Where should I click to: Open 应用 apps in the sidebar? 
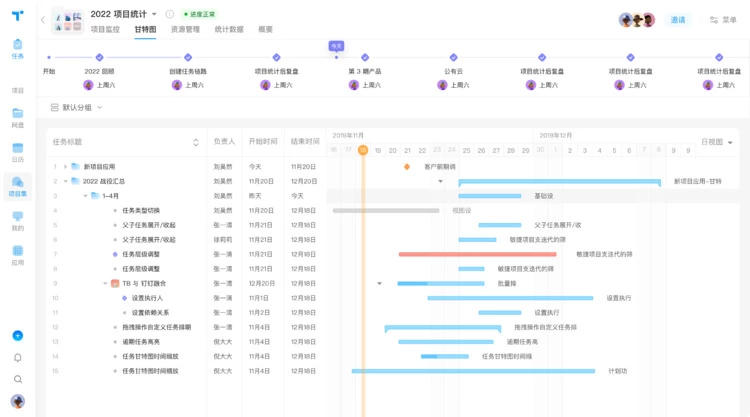[17, 255]
